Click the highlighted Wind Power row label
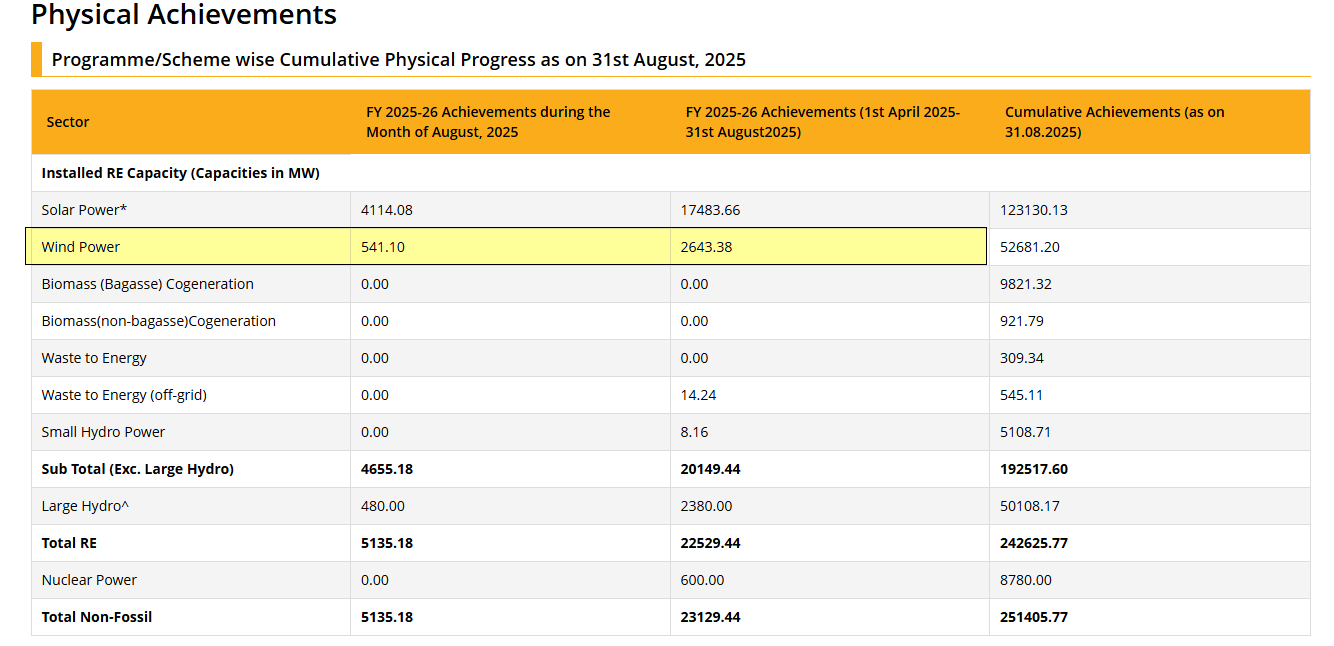 [x=80, y=247]
